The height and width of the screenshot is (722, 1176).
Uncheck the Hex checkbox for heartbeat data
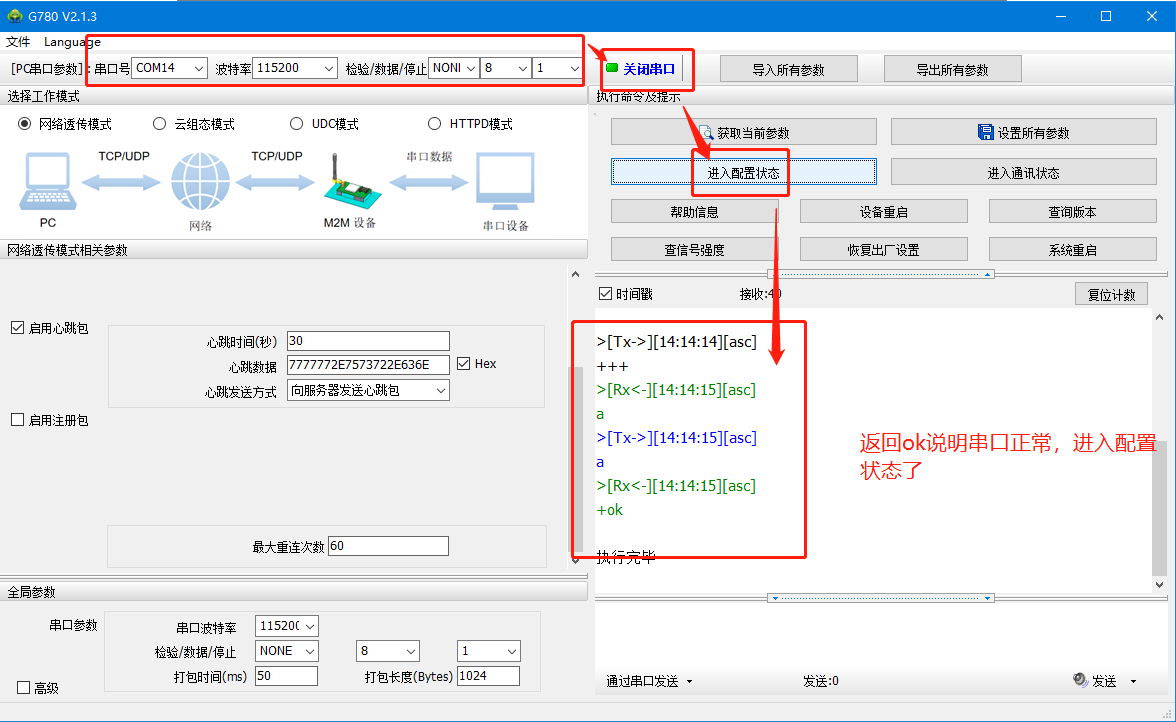click(x=464, y=364)
